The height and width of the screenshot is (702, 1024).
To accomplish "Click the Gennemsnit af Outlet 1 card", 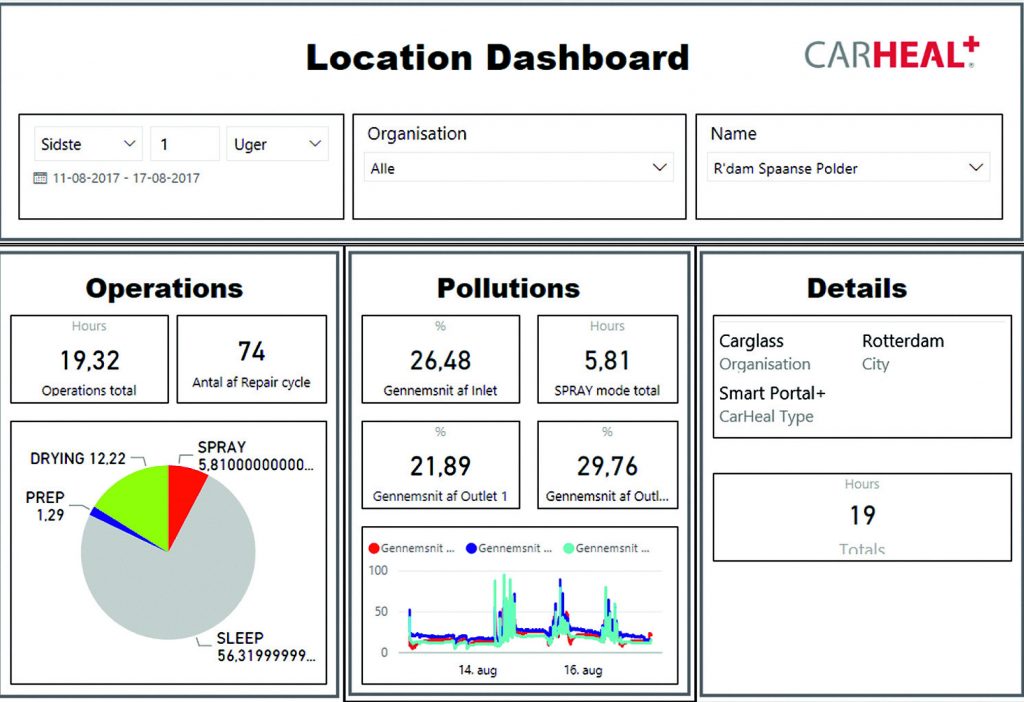I will (x=440, y=465).
